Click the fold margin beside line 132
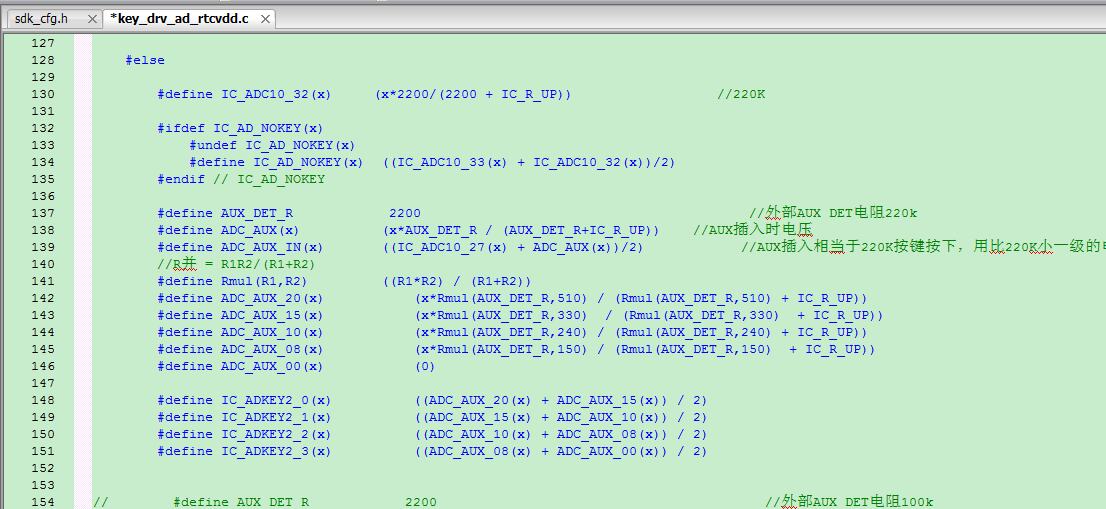Image resolution: width=1106 pixels, height=509 pixels. click(x=83, y=128)
